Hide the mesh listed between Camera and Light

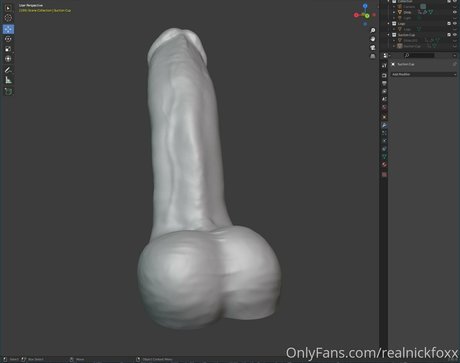[455, 12]
